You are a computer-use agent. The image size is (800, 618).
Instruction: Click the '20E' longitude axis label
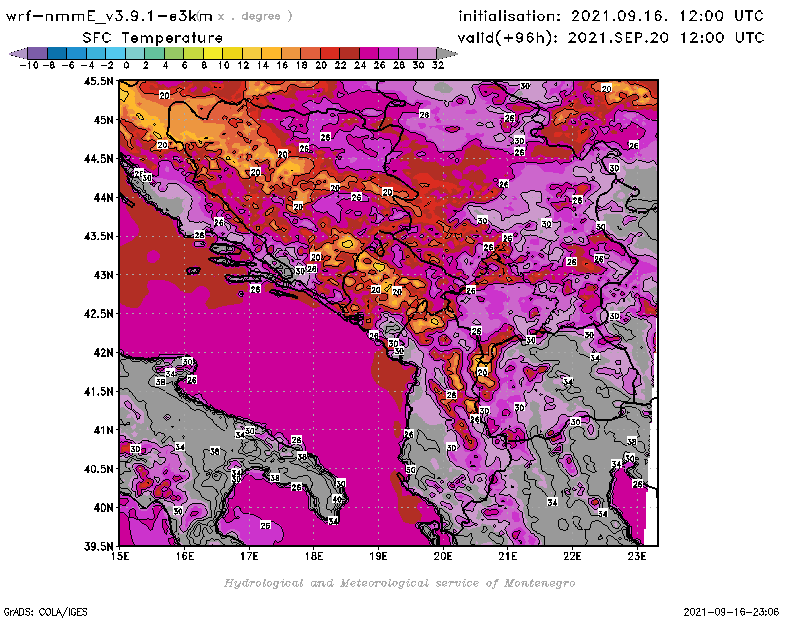(x=443, y=556)
